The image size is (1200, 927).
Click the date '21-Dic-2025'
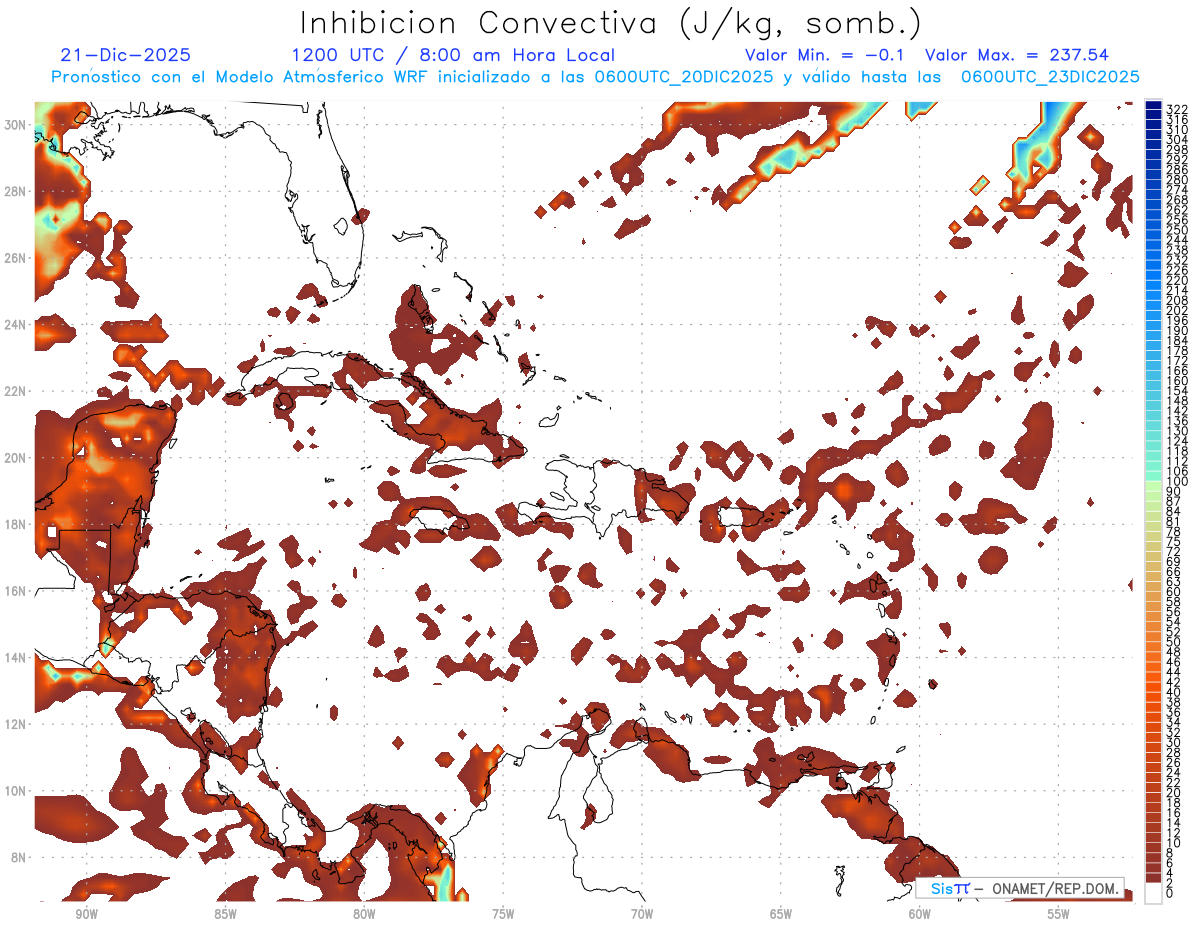point(126,55)
